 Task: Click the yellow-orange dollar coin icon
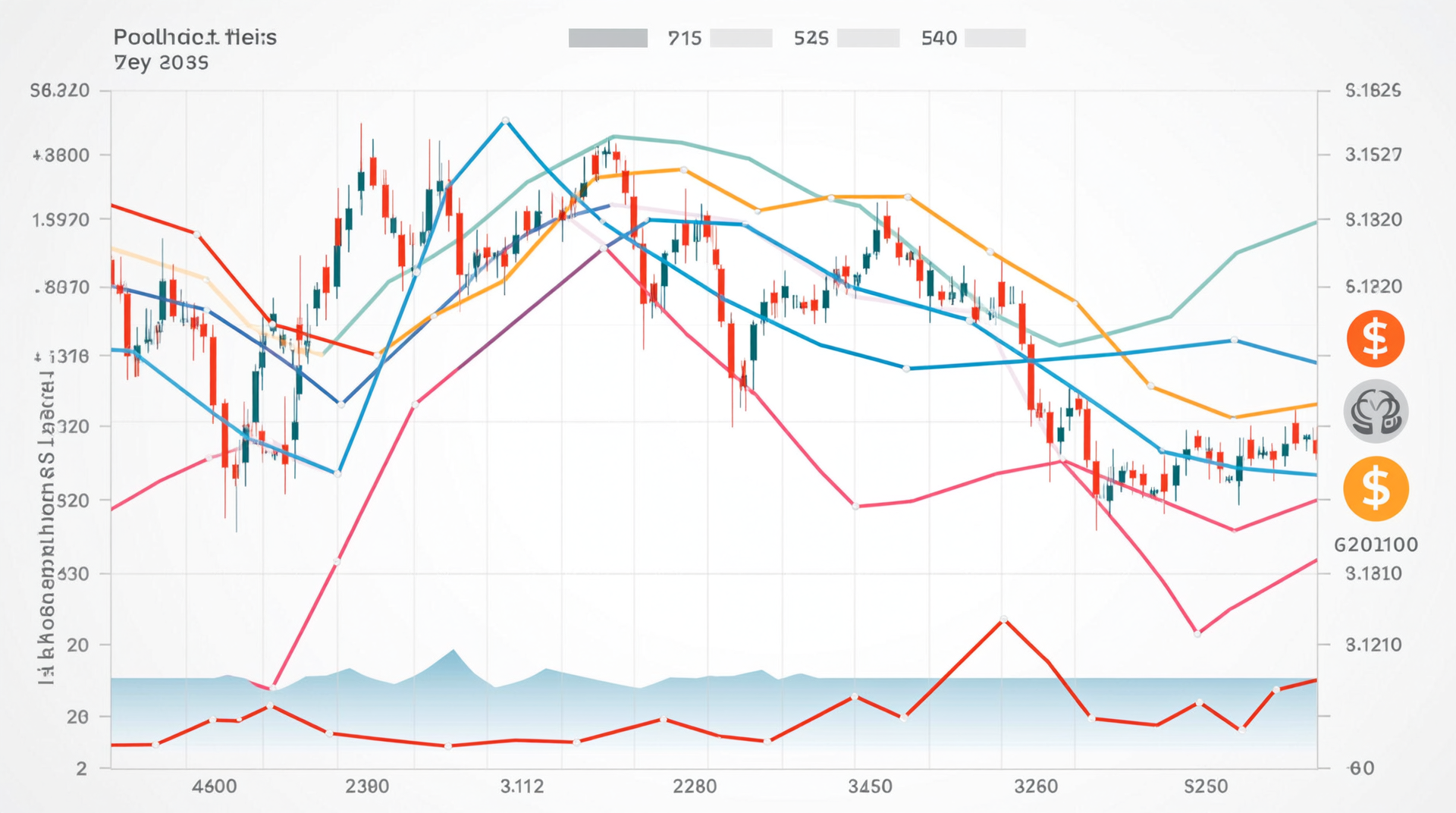pos(1376,488)
